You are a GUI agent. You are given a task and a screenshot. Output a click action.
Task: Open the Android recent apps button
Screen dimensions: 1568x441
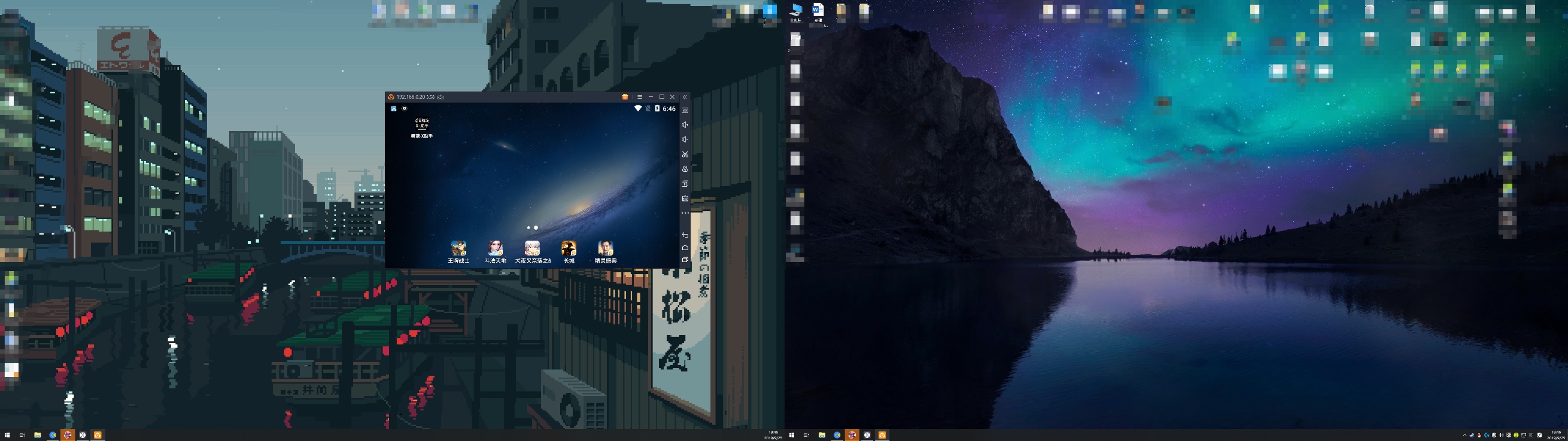tap(685, 260)
